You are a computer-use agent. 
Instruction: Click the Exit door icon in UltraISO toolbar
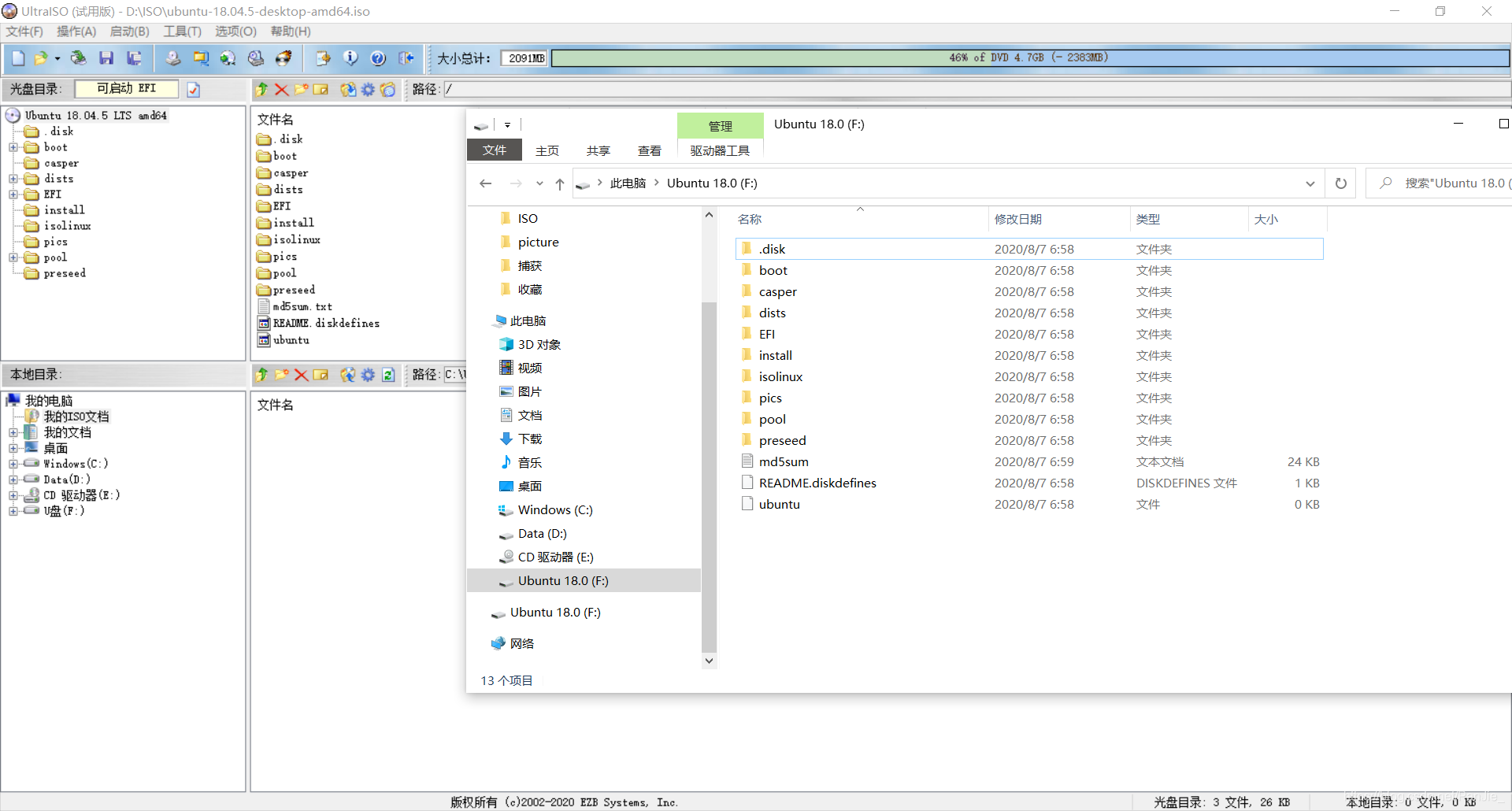pyautogui.click(x=406, y=58)
